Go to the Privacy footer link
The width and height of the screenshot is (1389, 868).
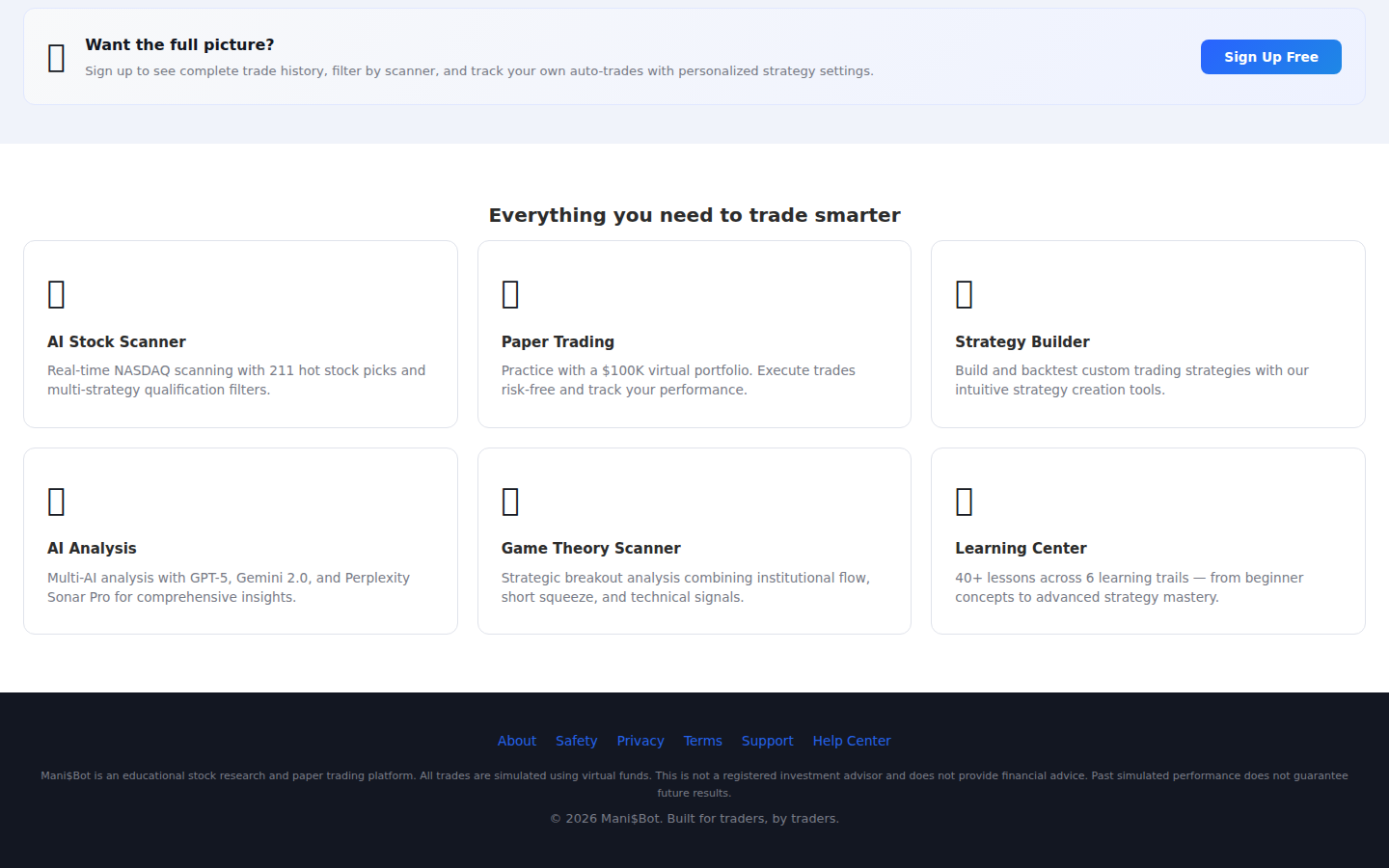click(x=640, y=741)
